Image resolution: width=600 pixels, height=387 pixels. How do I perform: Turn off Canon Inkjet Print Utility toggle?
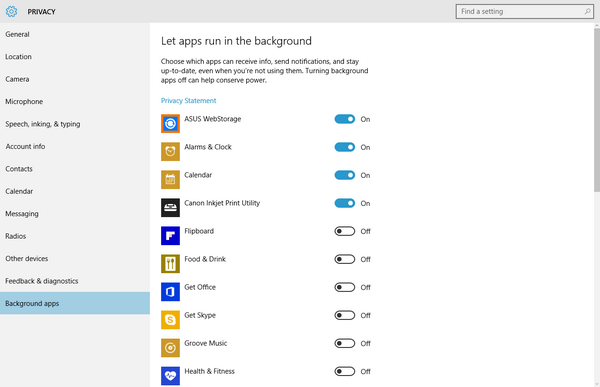(345, 203)
